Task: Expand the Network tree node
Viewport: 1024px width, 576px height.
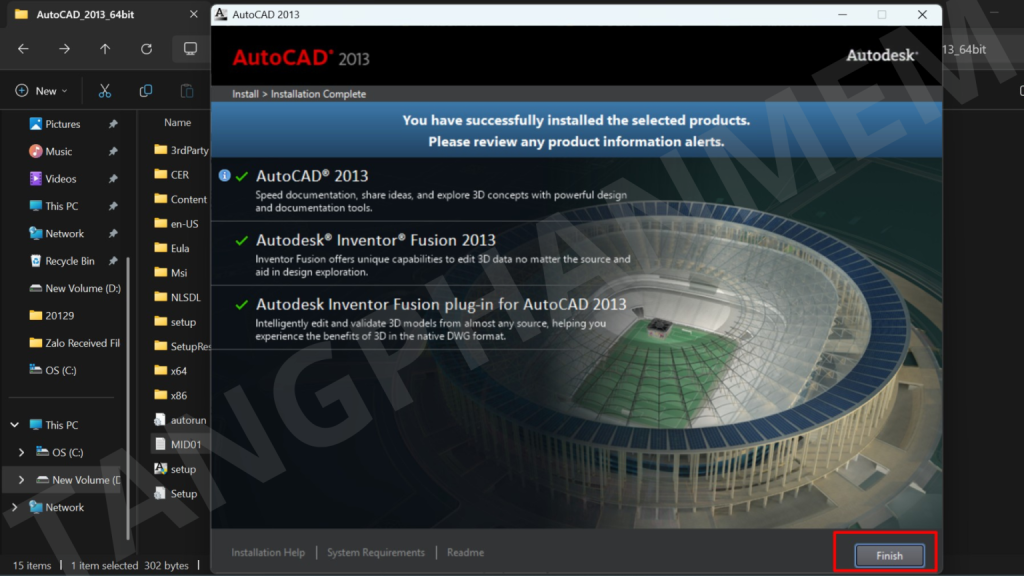Action: coord(14,507)
